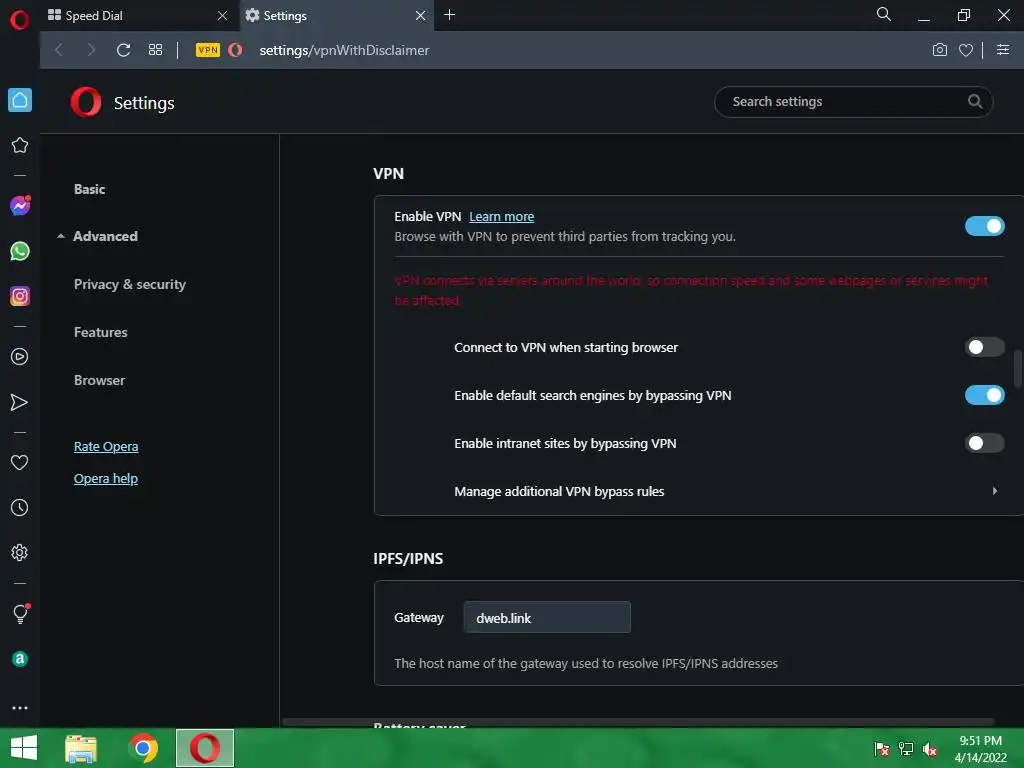Viewport: 1024px width, 768px height.
Task: Click the Opera help link
Action: click(x=106, y=478)
